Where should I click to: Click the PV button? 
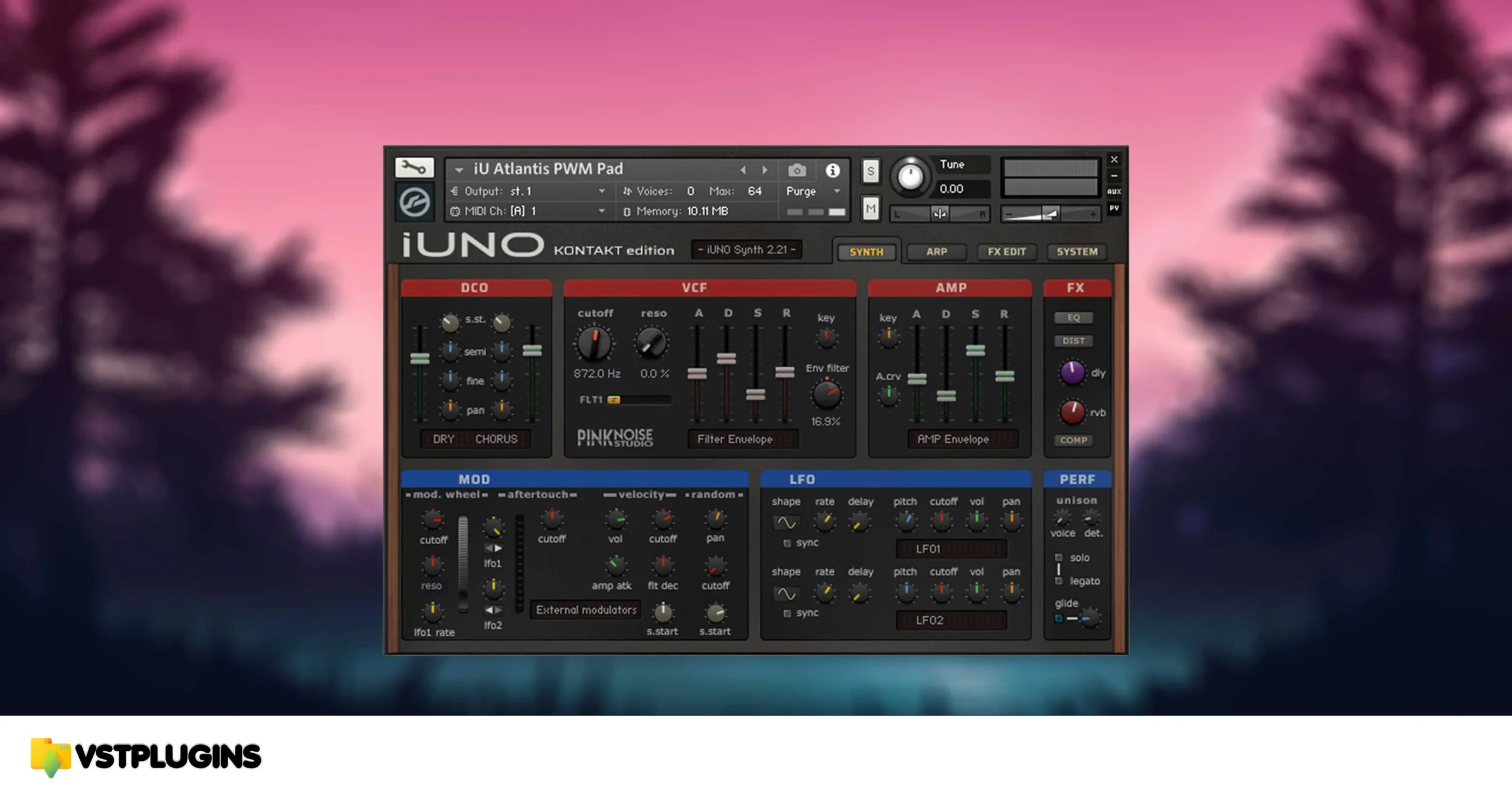pos(1114,208)
